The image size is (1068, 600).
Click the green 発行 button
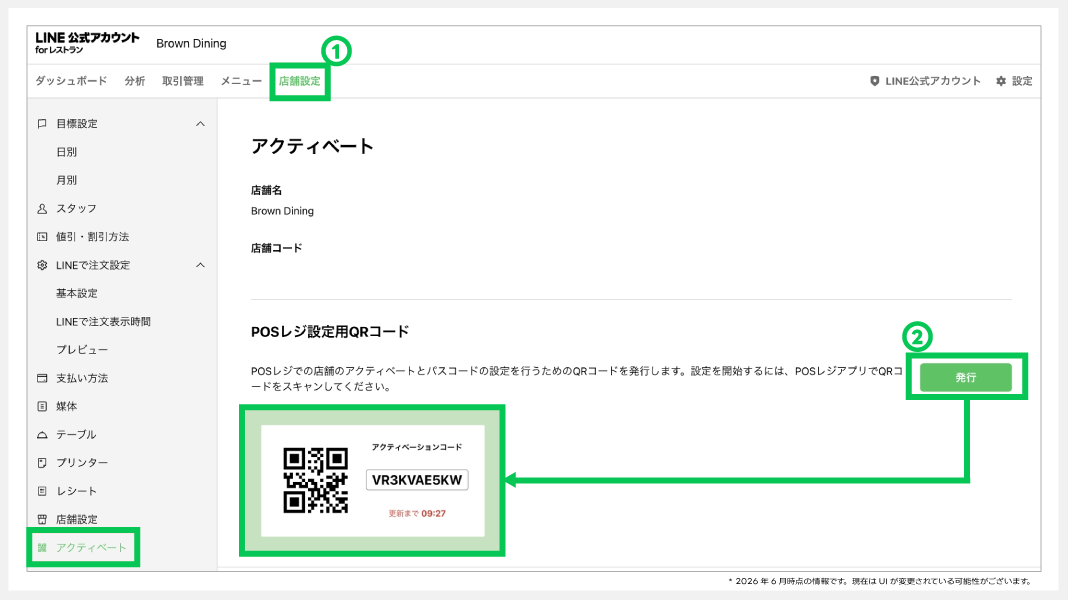966,377
